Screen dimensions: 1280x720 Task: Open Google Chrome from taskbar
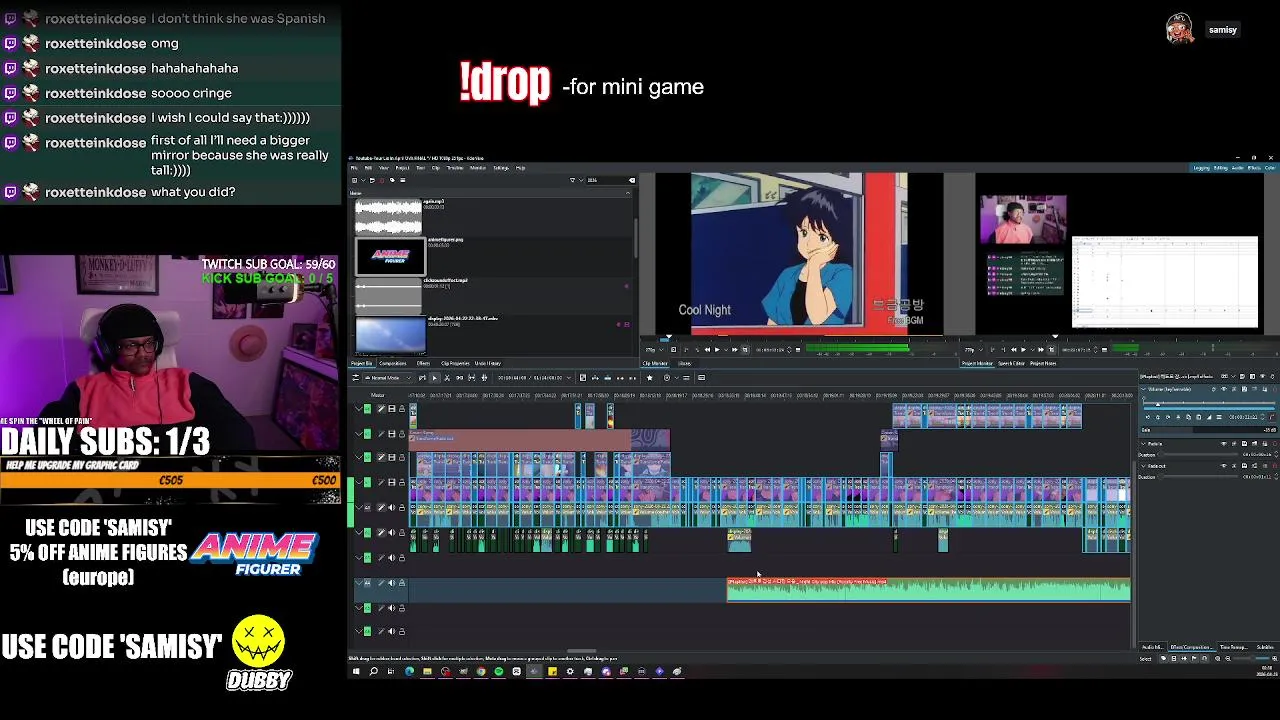[x=481, y=672]
